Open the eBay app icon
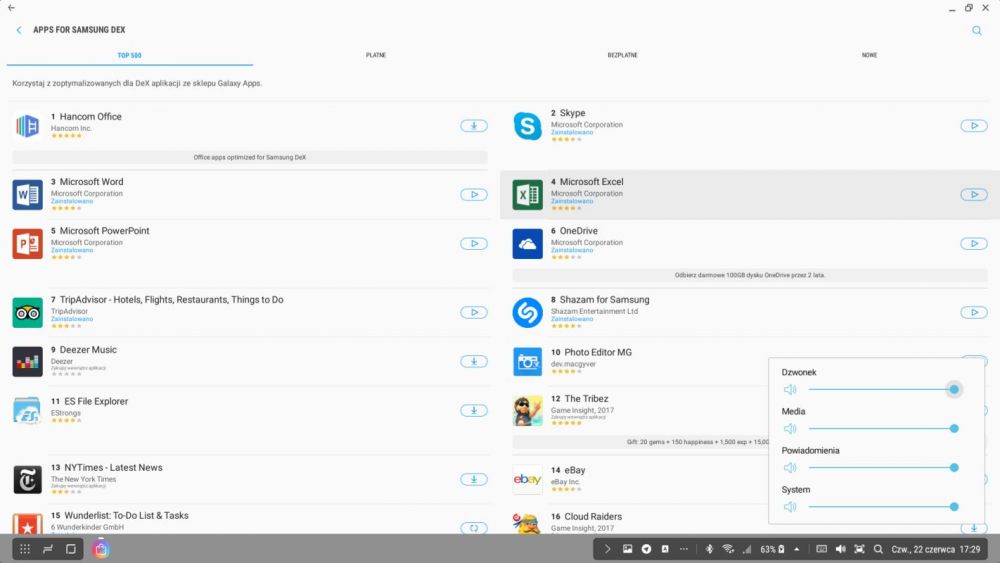 [x=527, y=479]
